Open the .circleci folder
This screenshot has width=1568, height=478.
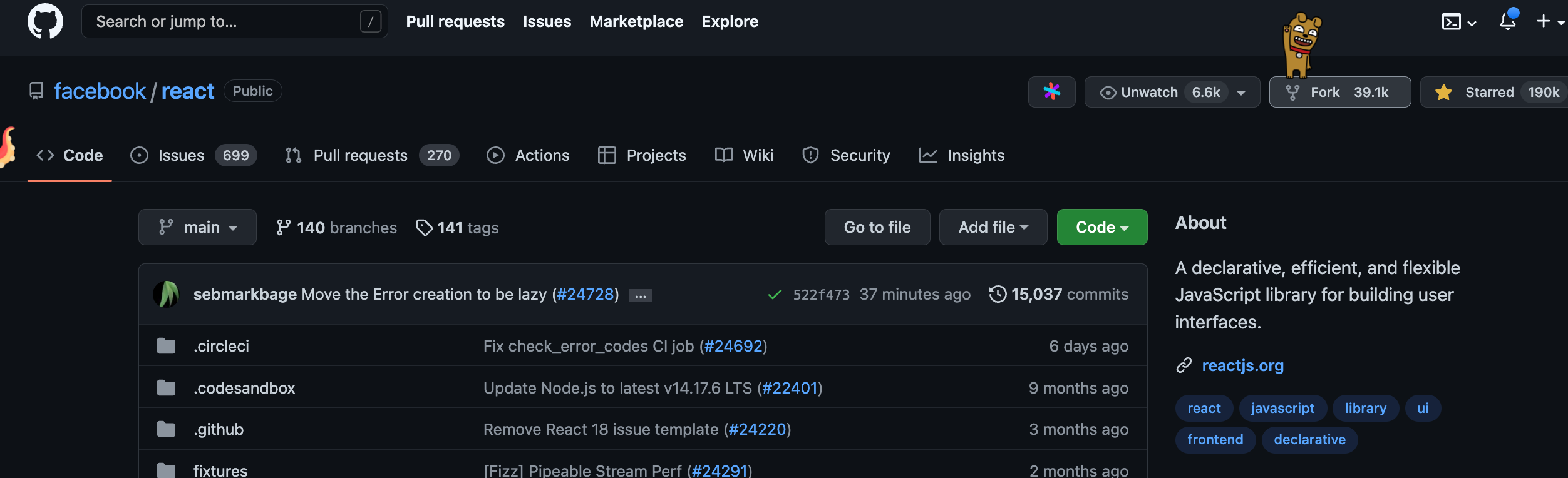click(x=221, y=346)
